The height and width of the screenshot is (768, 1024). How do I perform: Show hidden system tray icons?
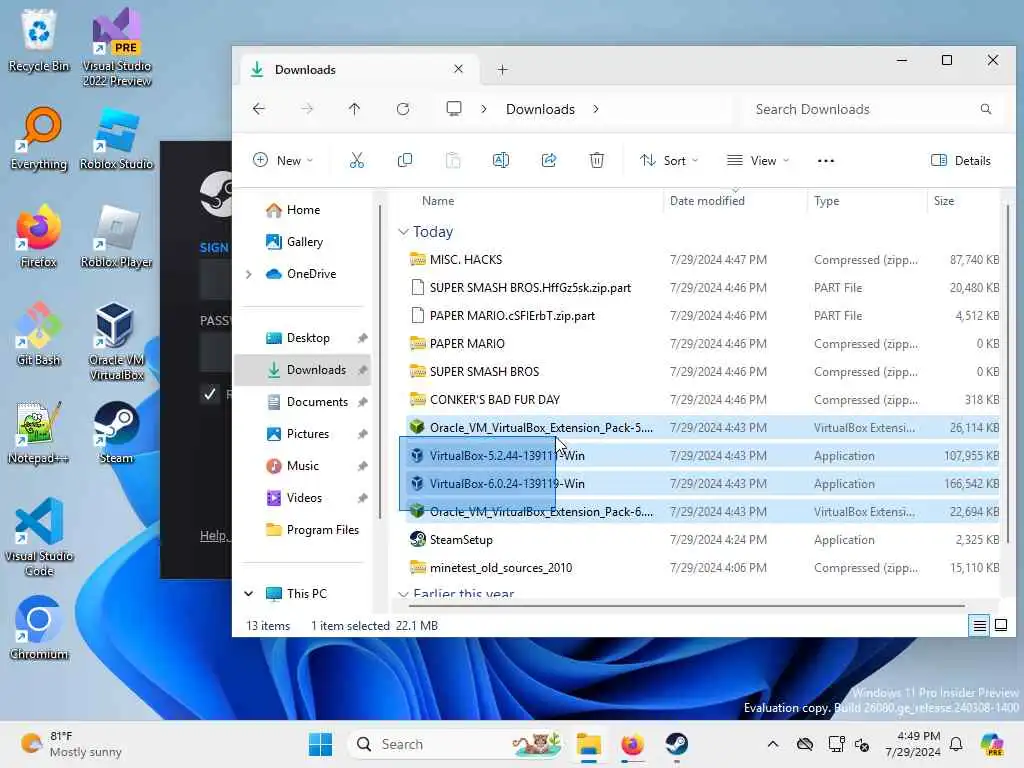point(773,744)
